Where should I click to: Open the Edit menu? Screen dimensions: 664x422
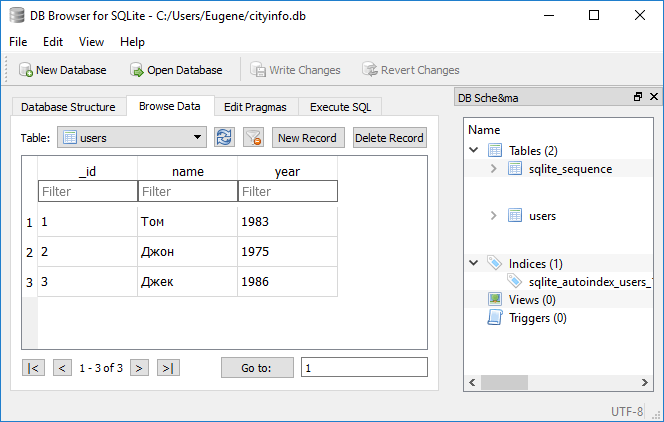click(53, 42)
